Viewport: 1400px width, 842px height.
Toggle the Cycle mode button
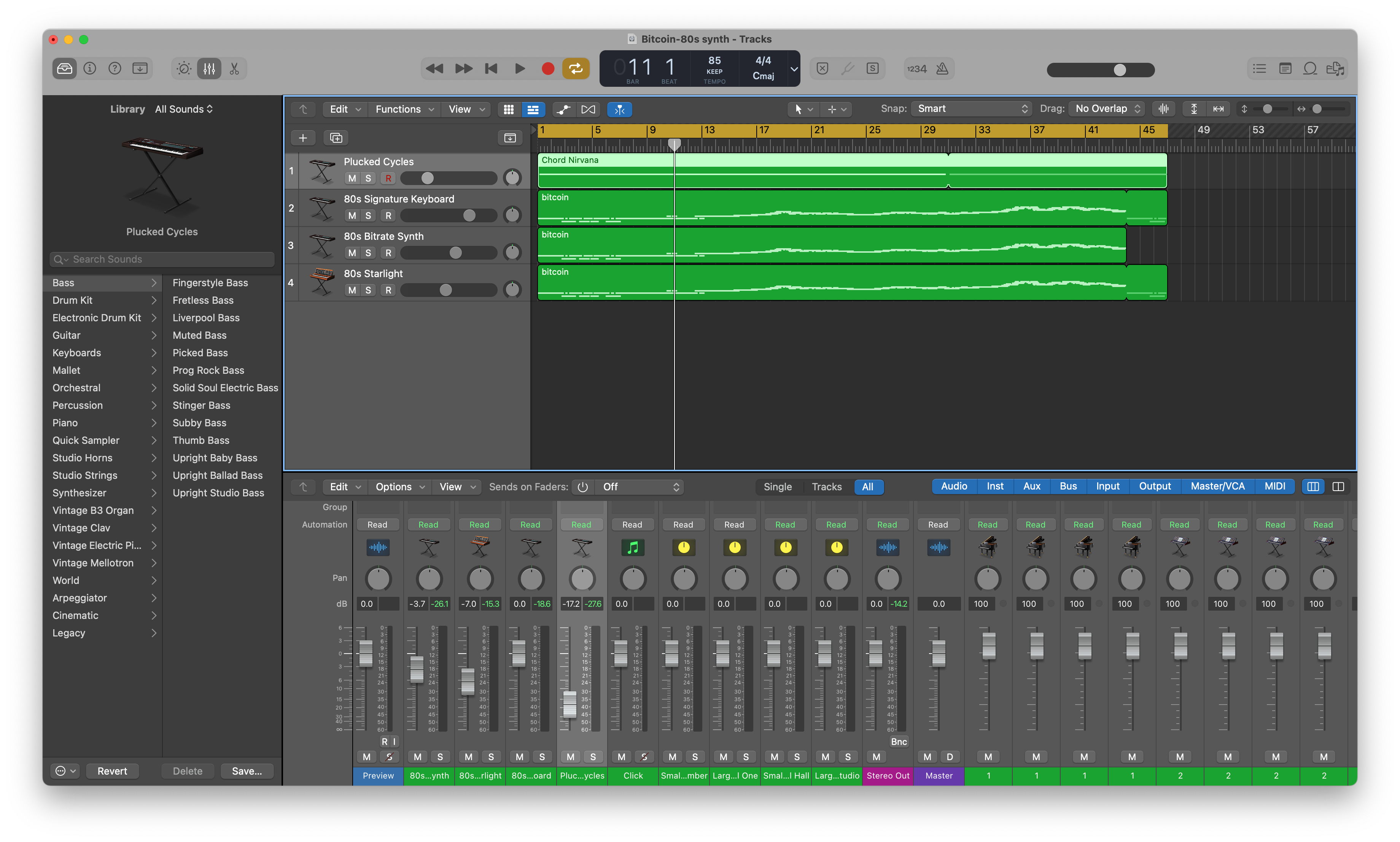(575, 69)
